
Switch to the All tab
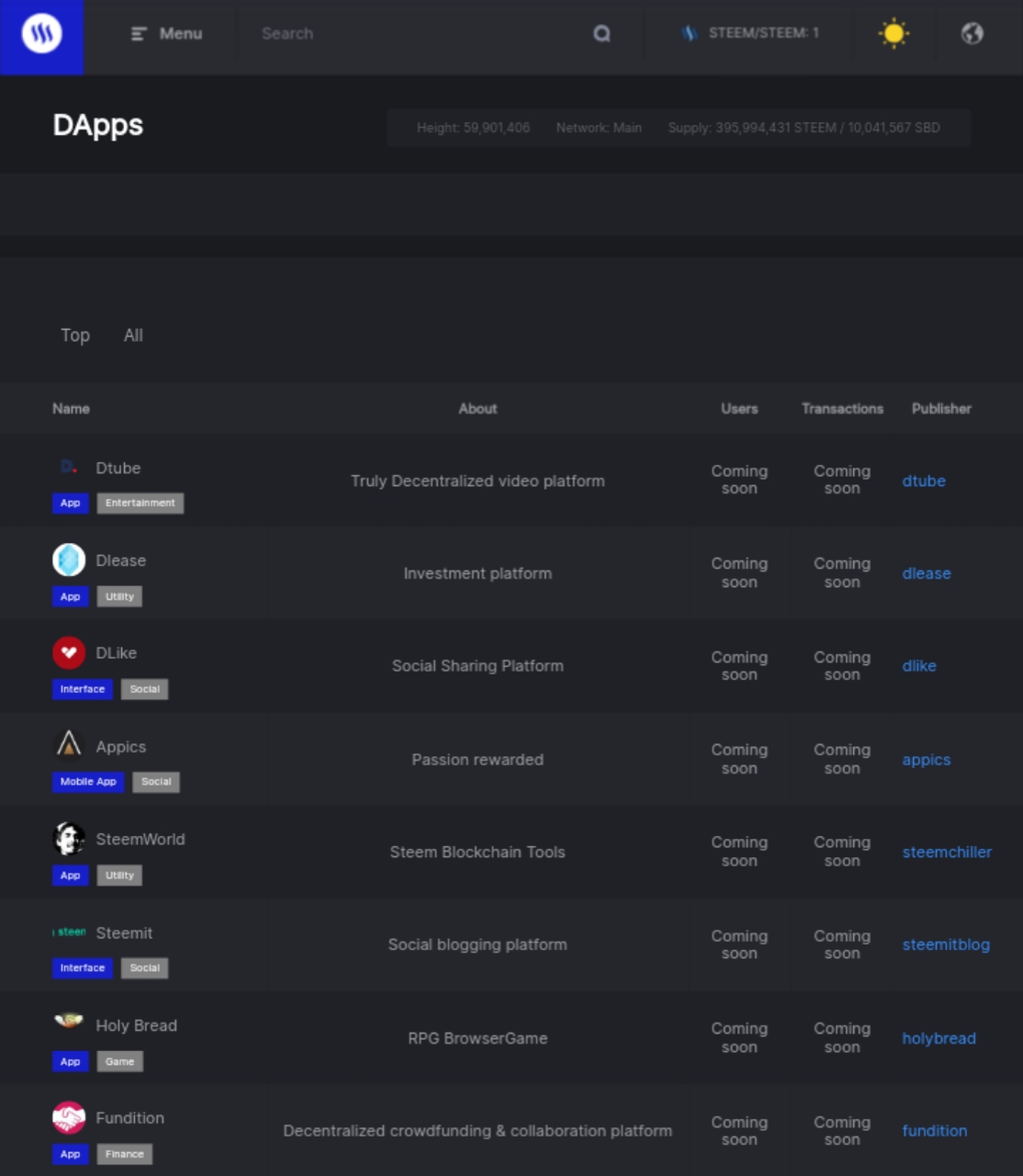tap(133, 335)
